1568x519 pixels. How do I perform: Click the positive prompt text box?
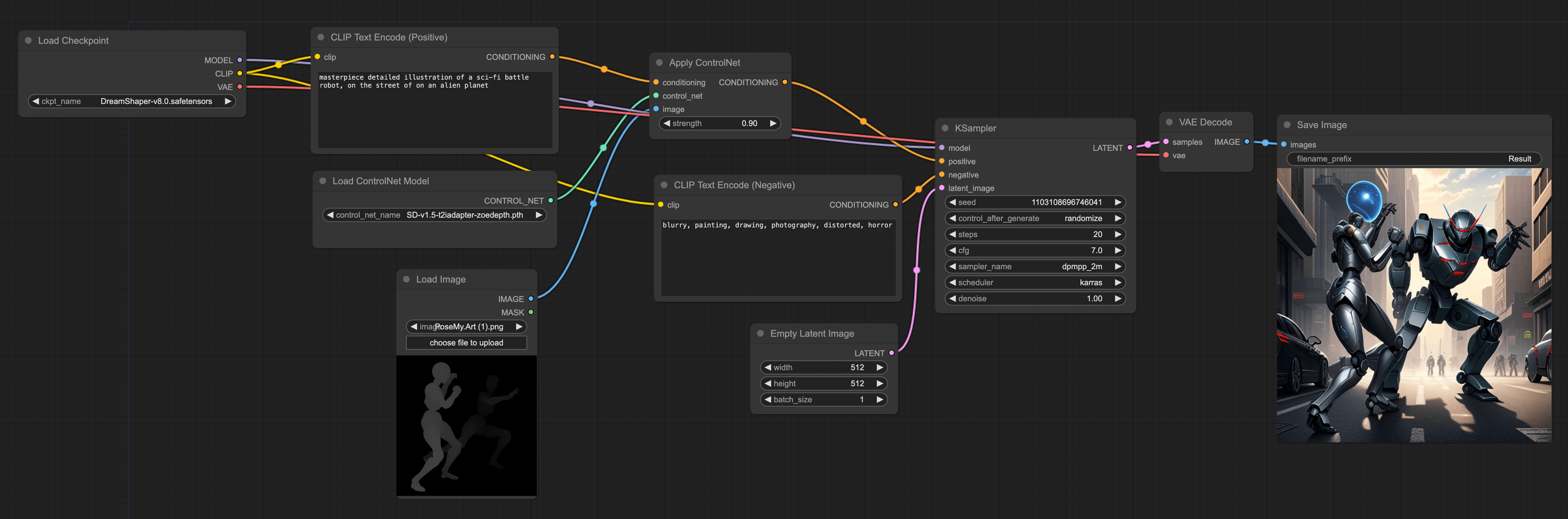435,110
